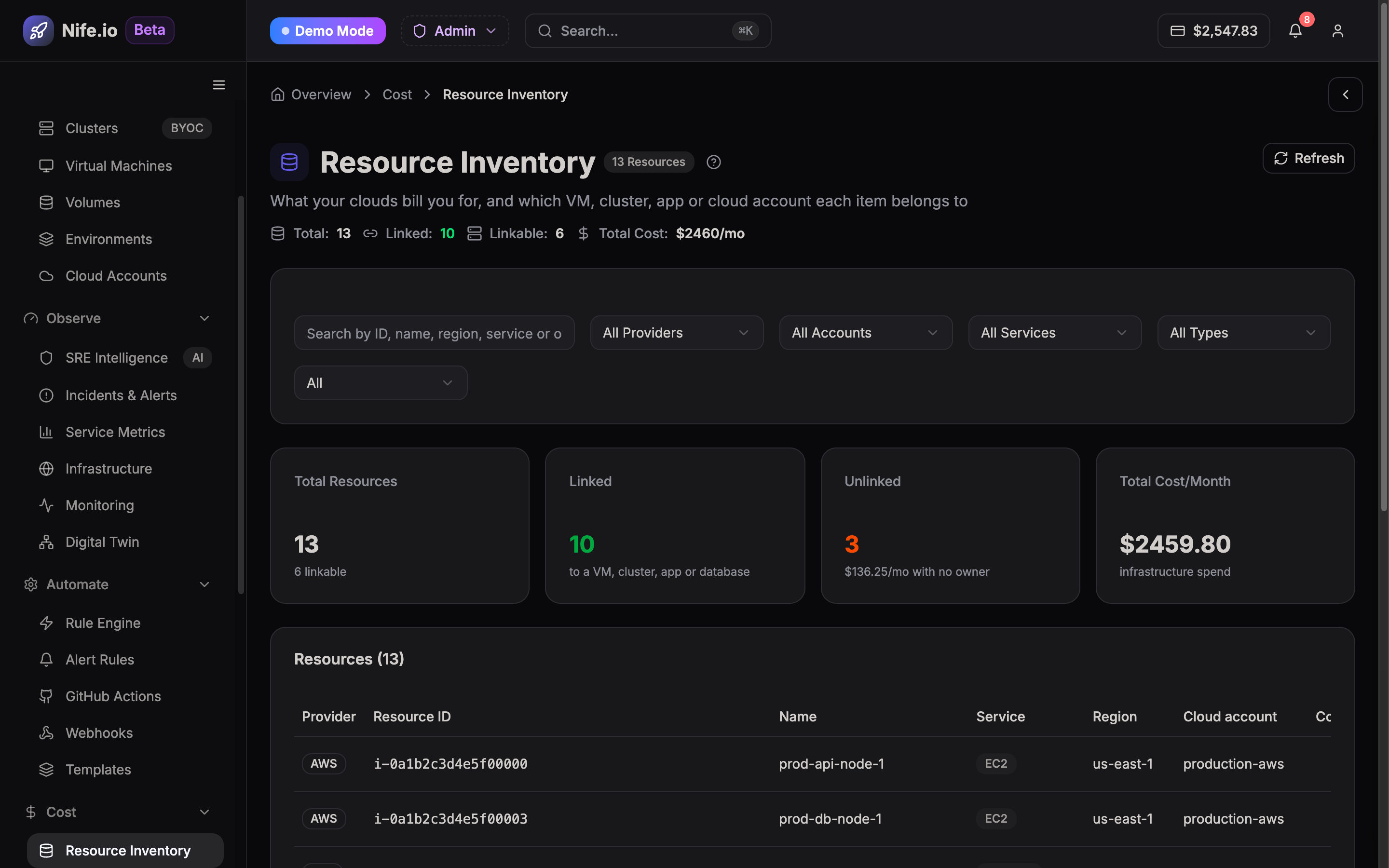The width and height of the screenshot is (1389, 868).
Task: Click the Service Metrics chart icon
Action: [46, 432]
